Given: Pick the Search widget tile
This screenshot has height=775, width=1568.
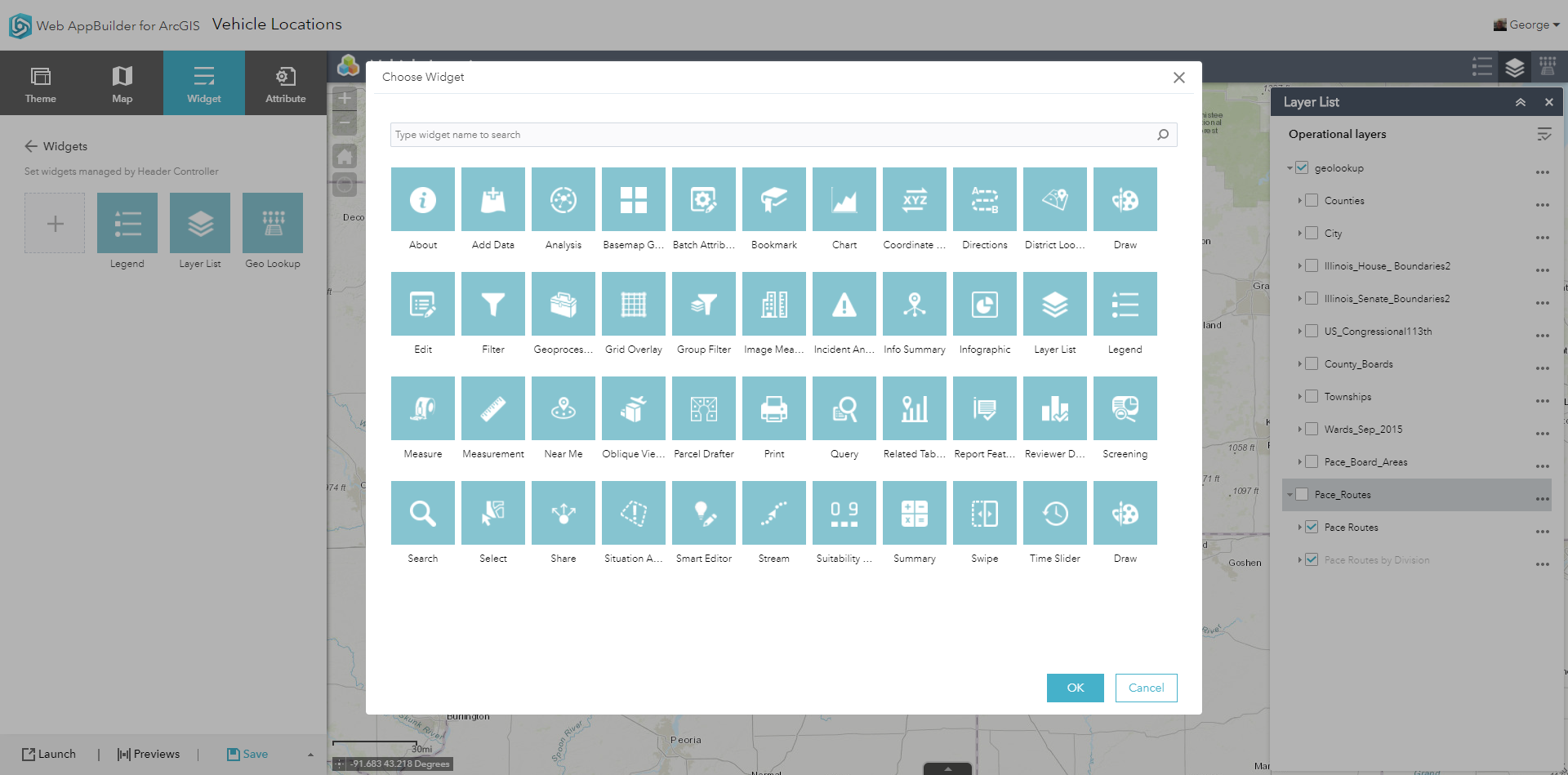Looking at the screenshot, I should [423, 513].
